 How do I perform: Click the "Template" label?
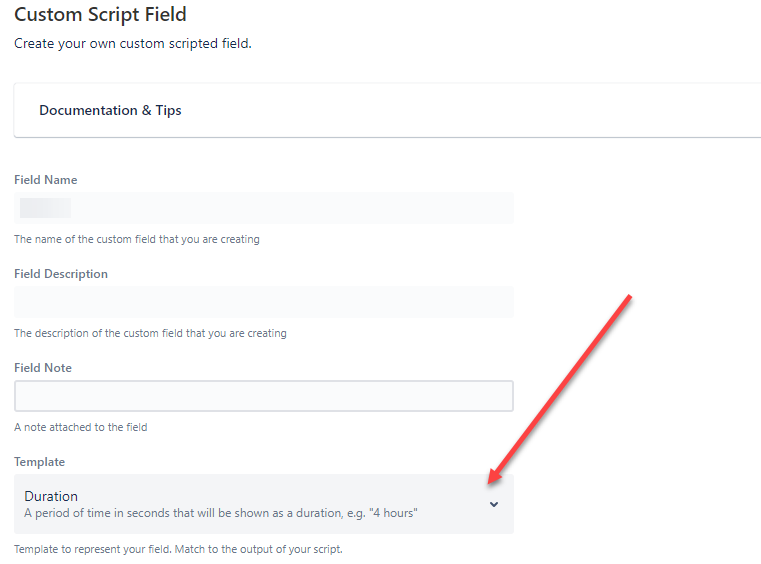pyautogui.click(x=39, y=462)
